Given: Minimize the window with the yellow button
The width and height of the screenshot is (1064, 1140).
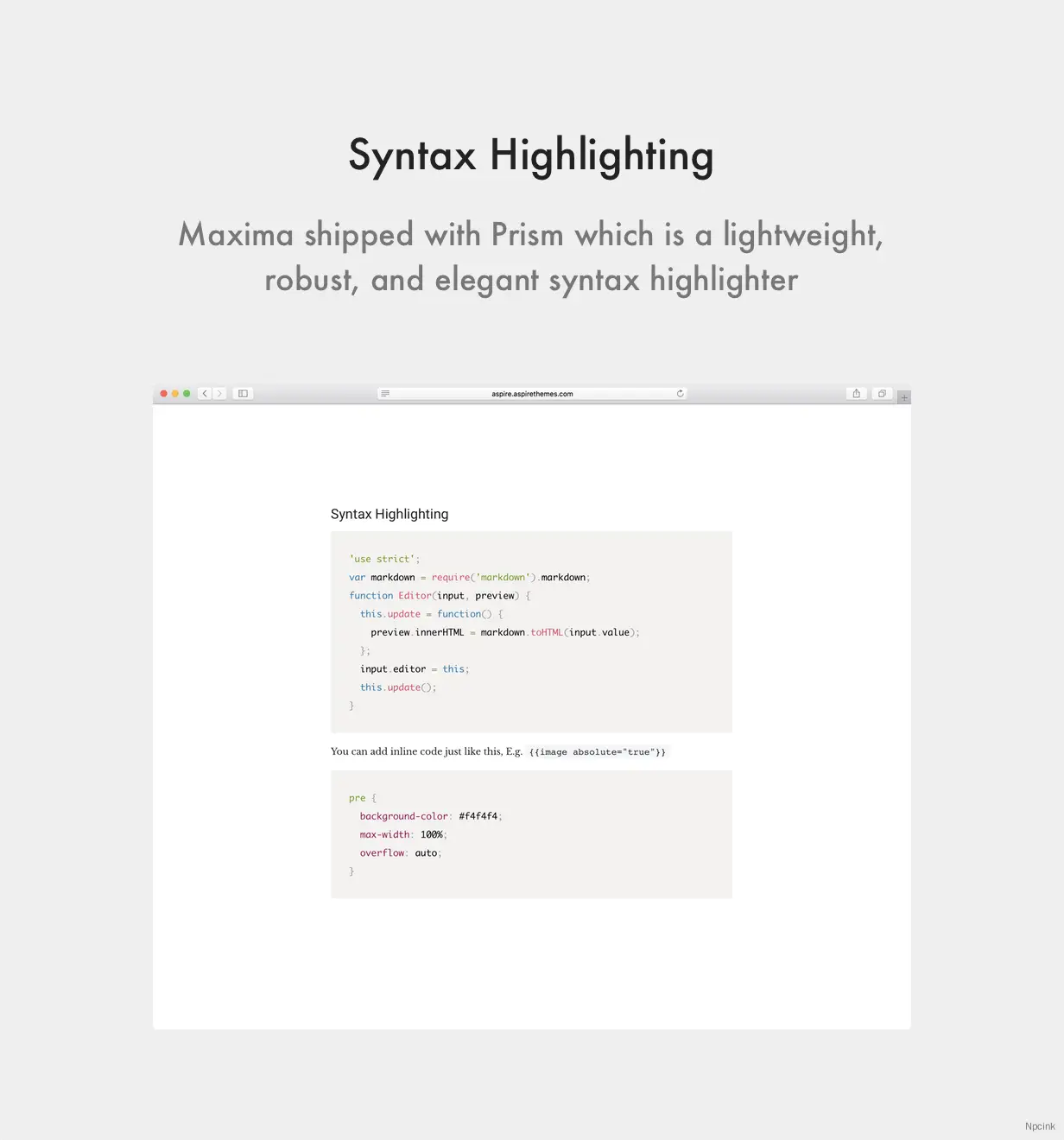Looking at the screenshot, I should [175, 394].
